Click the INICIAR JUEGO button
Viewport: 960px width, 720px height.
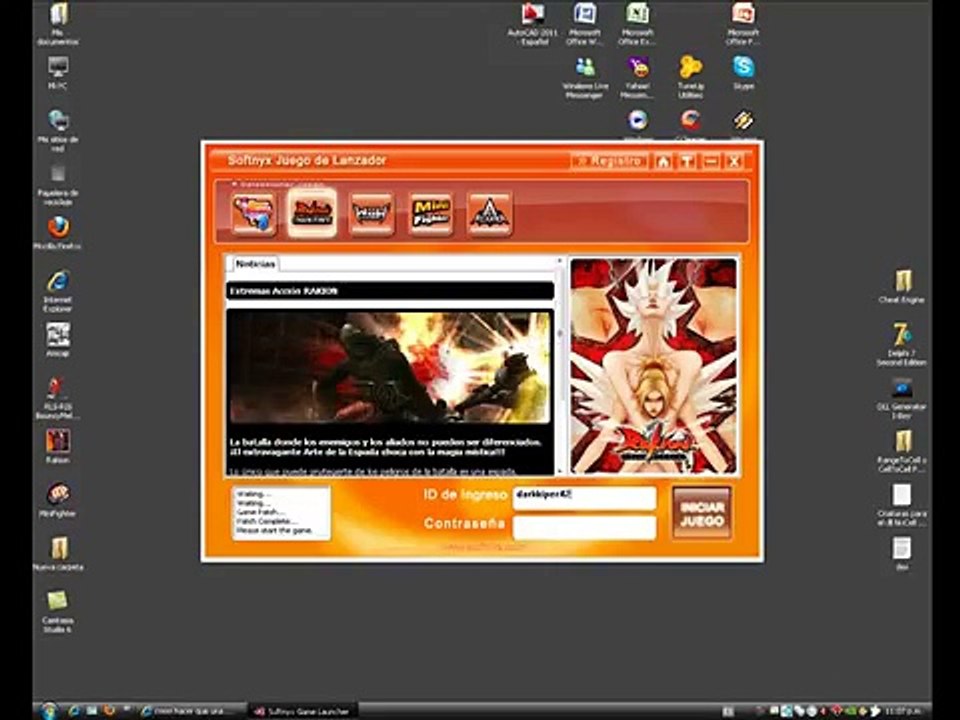point(702,513)
